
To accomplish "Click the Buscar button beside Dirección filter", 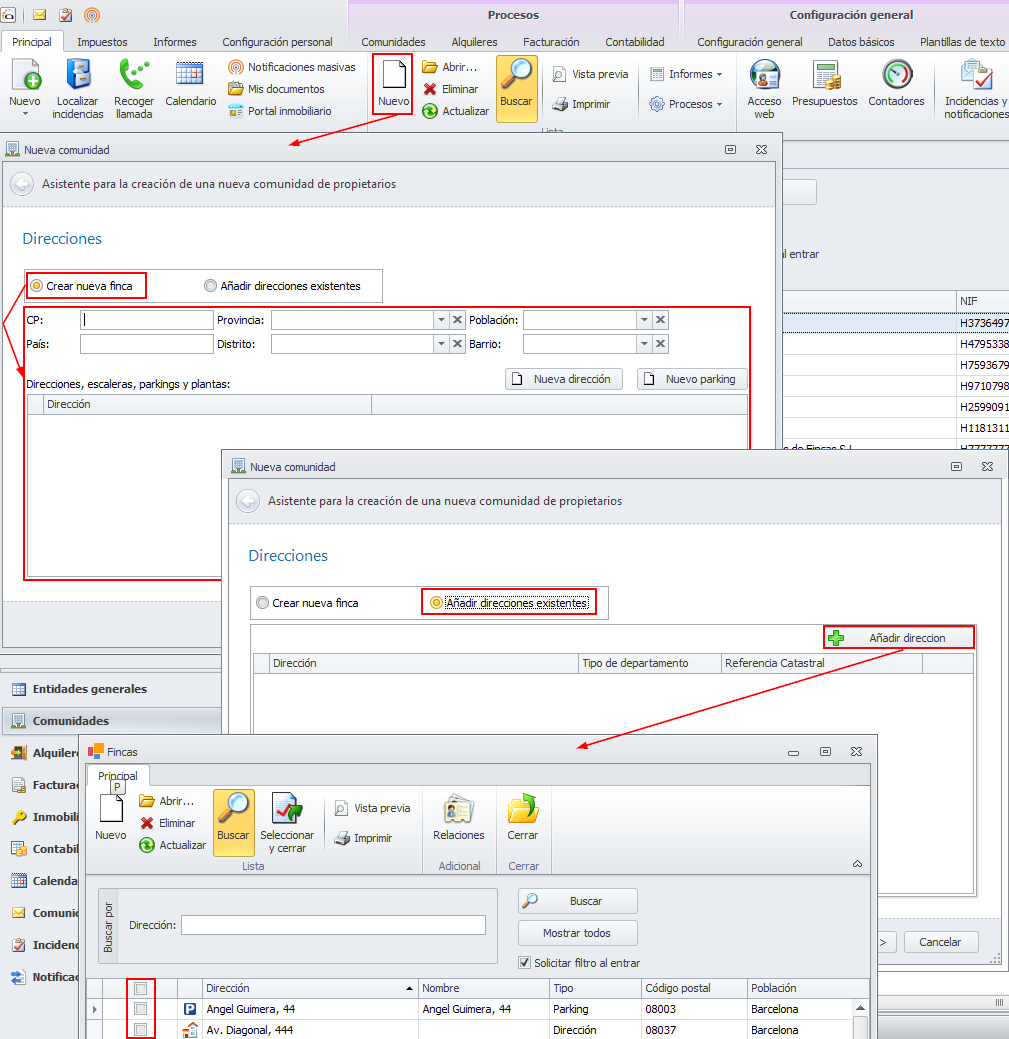I will [577, 901].
